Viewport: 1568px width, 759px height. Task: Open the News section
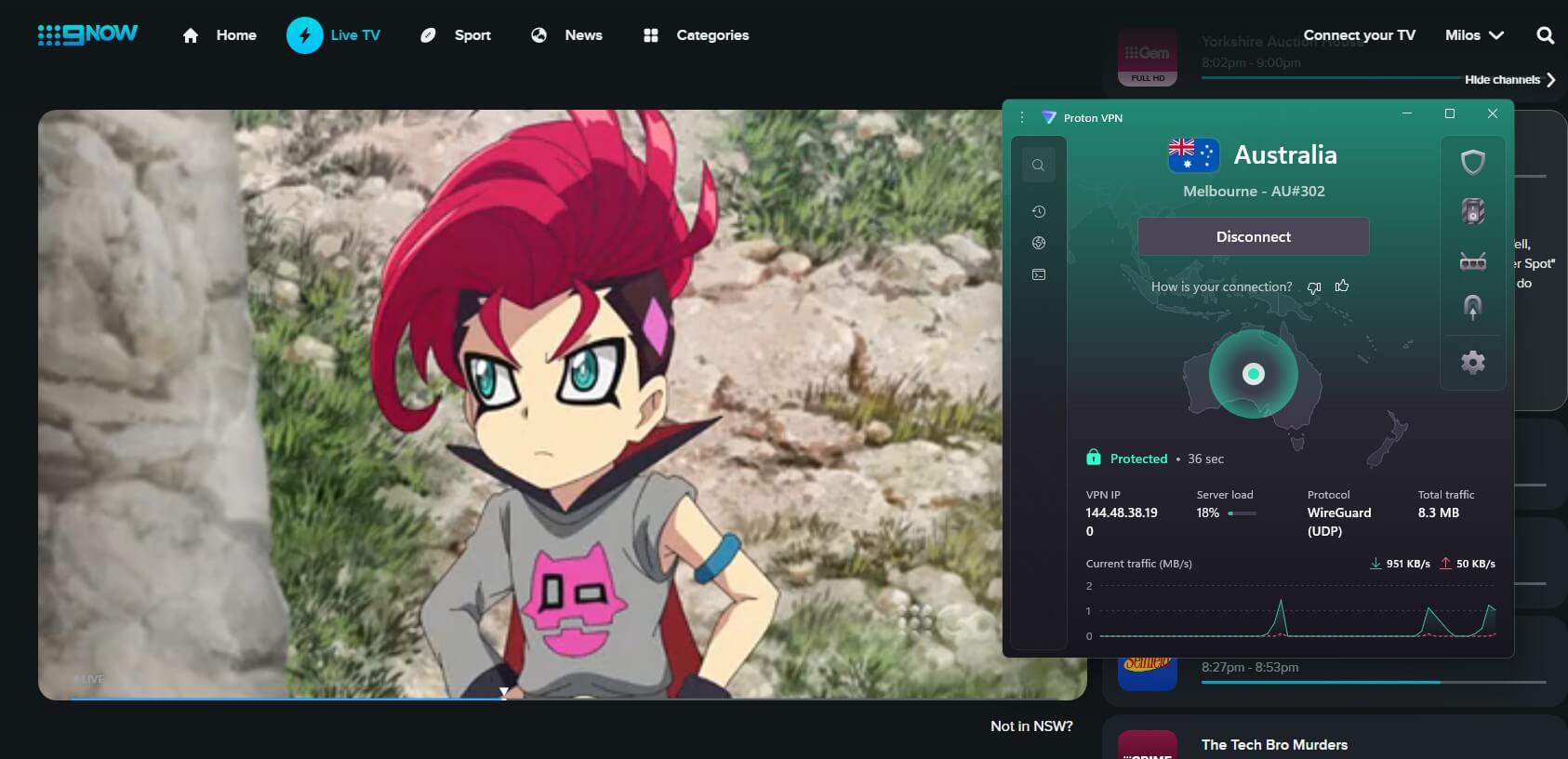566,35
